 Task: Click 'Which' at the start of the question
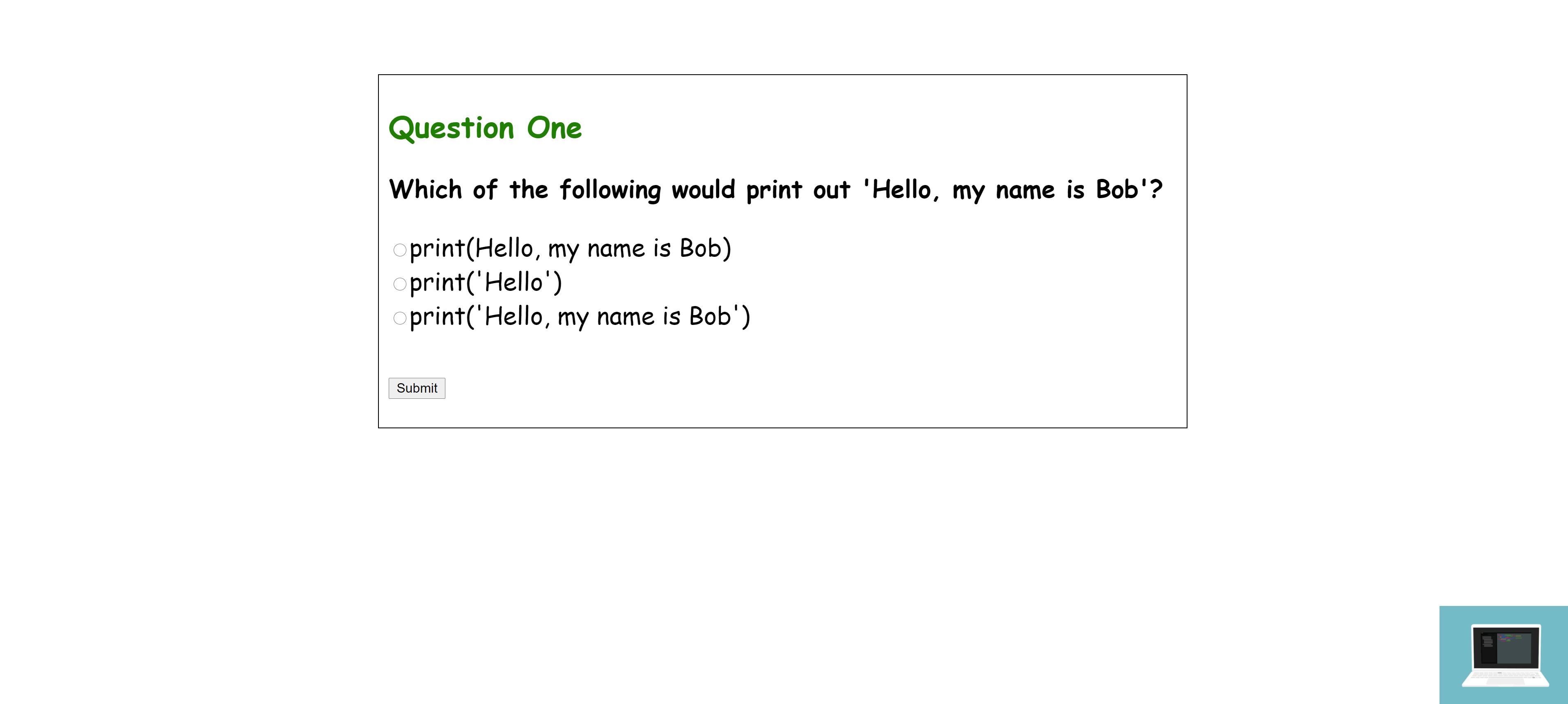(x=426, y=190)
